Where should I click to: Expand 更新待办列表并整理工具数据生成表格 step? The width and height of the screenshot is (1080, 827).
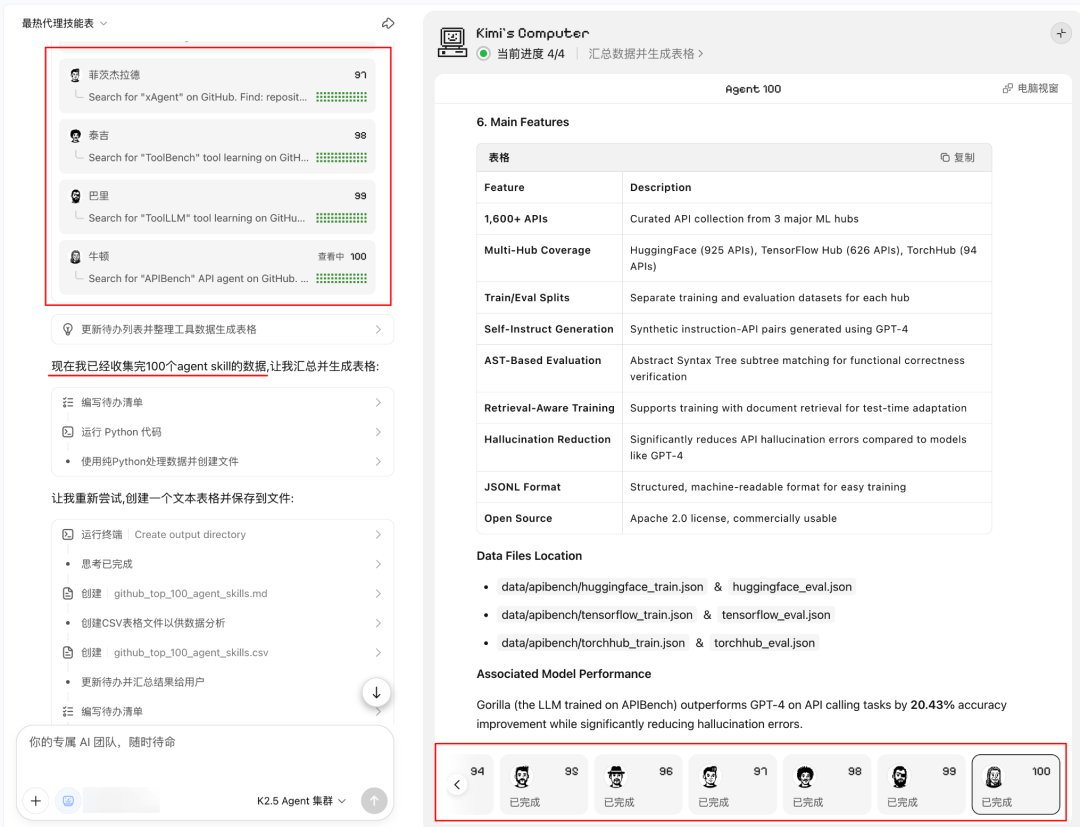(x=222, y=329)
